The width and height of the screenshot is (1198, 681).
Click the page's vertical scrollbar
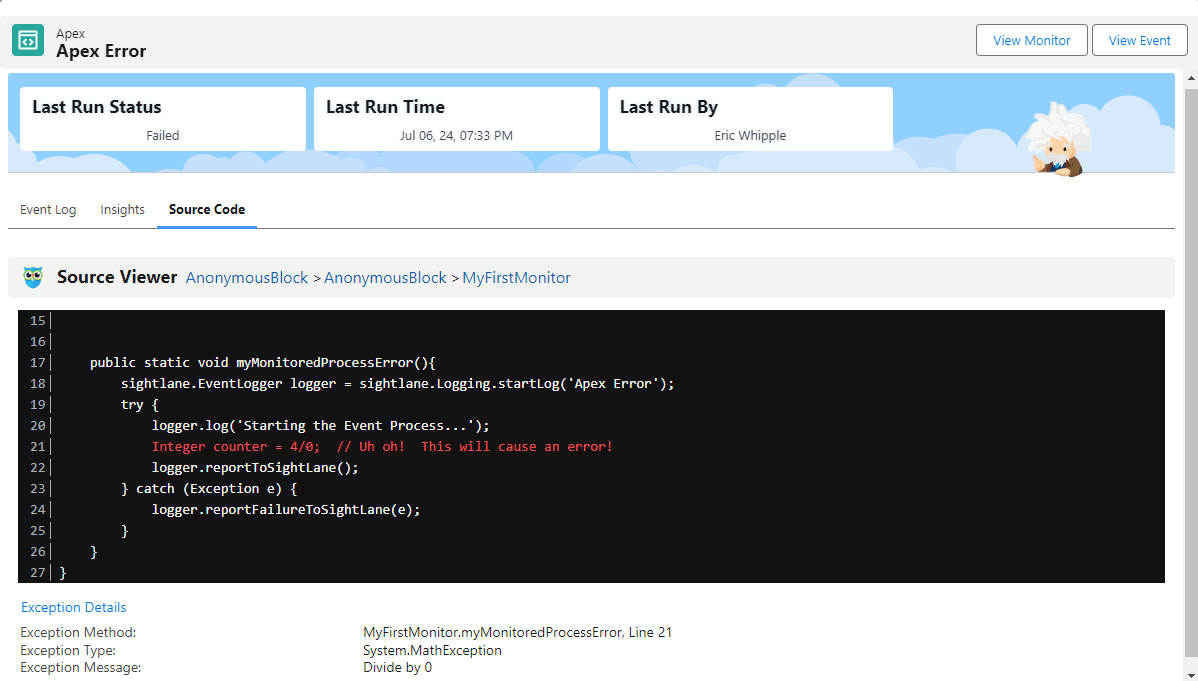[1190, 370]
